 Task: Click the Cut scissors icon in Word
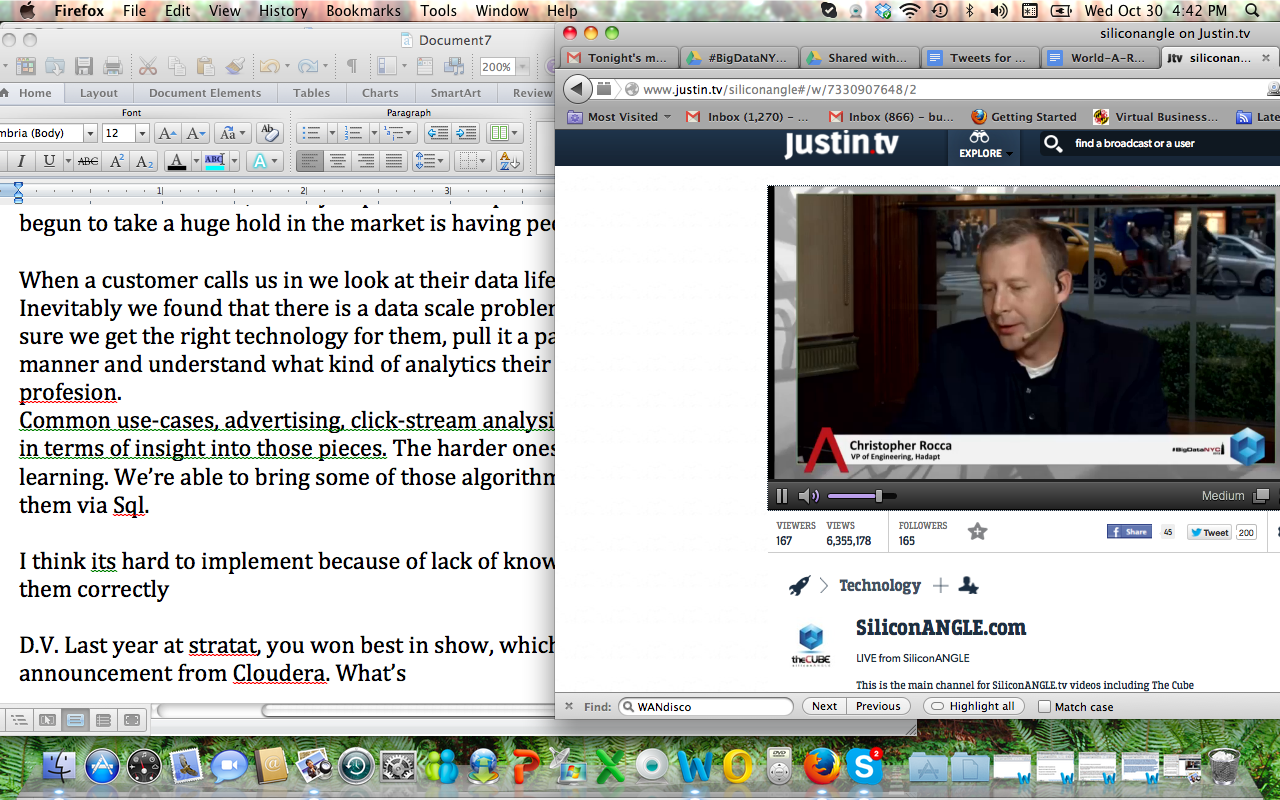(148, 67)
